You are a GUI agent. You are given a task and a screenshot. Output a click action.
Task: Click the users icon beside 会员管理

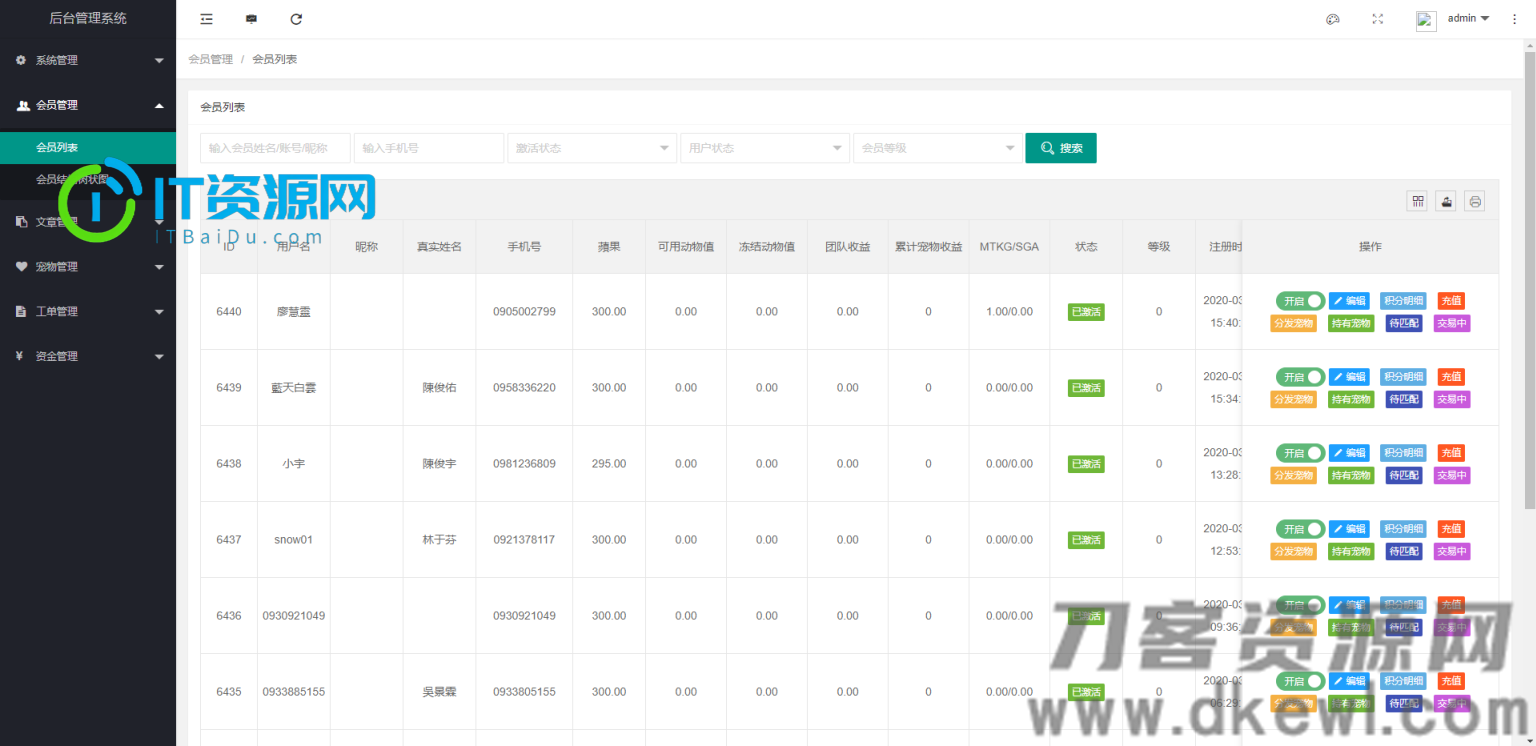coord(23,105)
